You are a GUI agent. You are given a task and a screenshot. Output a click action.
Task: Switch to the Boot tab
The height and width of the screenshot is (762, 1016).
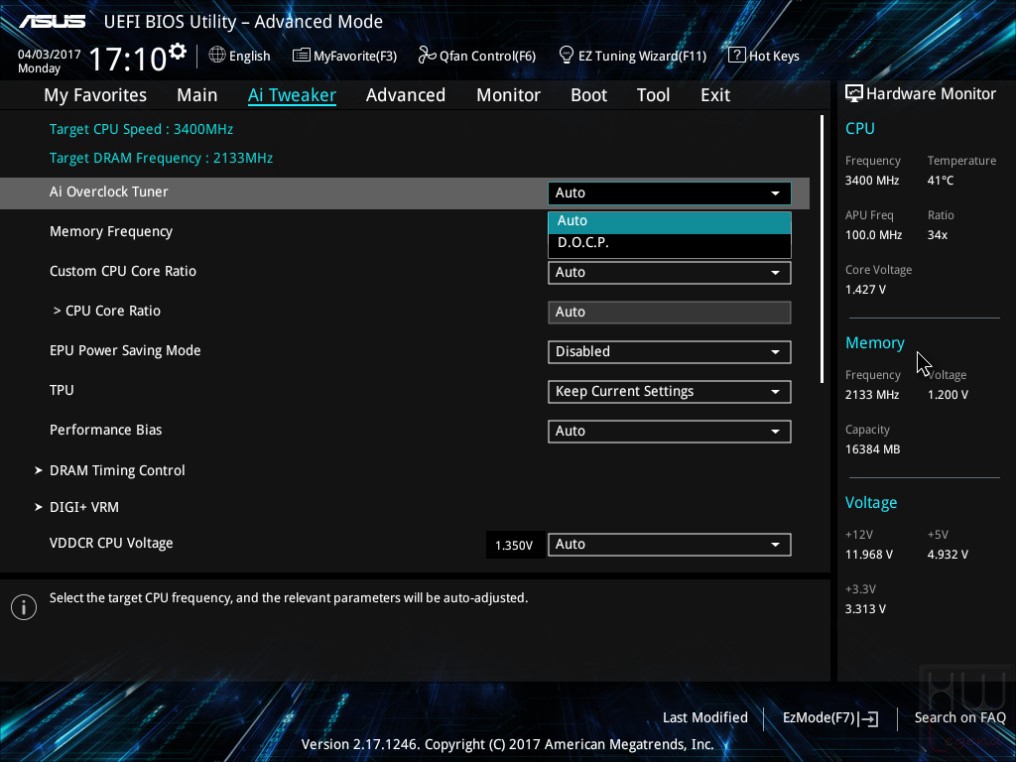point(588,95)
